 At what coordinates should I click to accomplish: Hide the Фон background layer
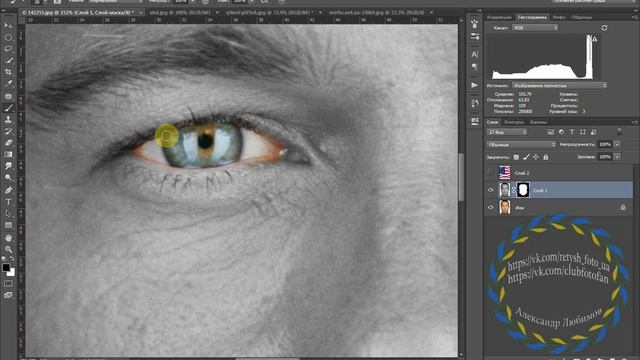tap(491, 207)
